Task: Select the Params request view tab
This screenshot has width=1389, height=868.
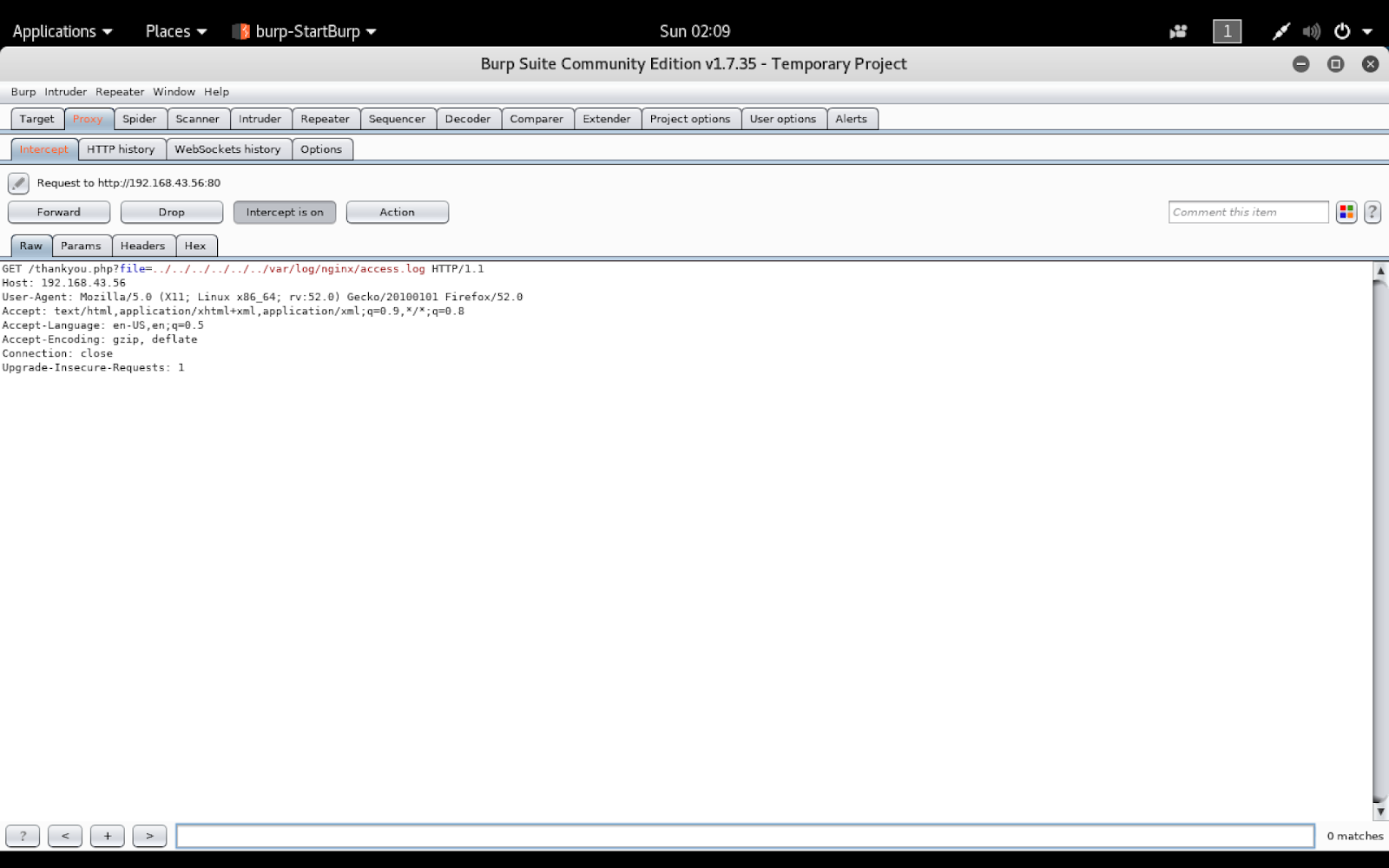Action: [x=81, y=246]
